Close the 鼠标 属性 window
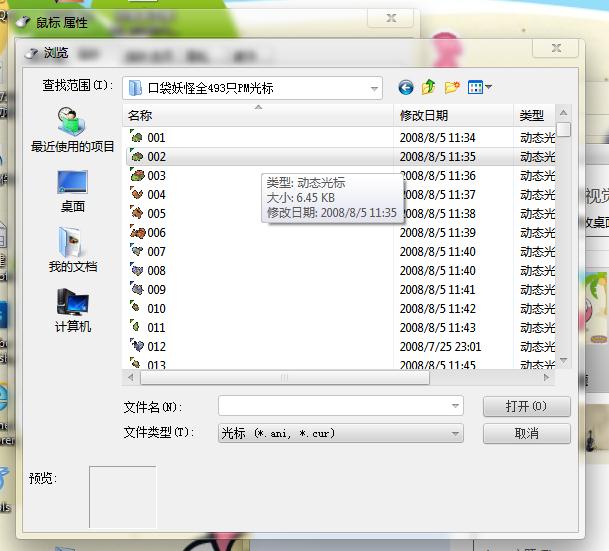Viewport: 609px width, 551px height. pos(391,18)
